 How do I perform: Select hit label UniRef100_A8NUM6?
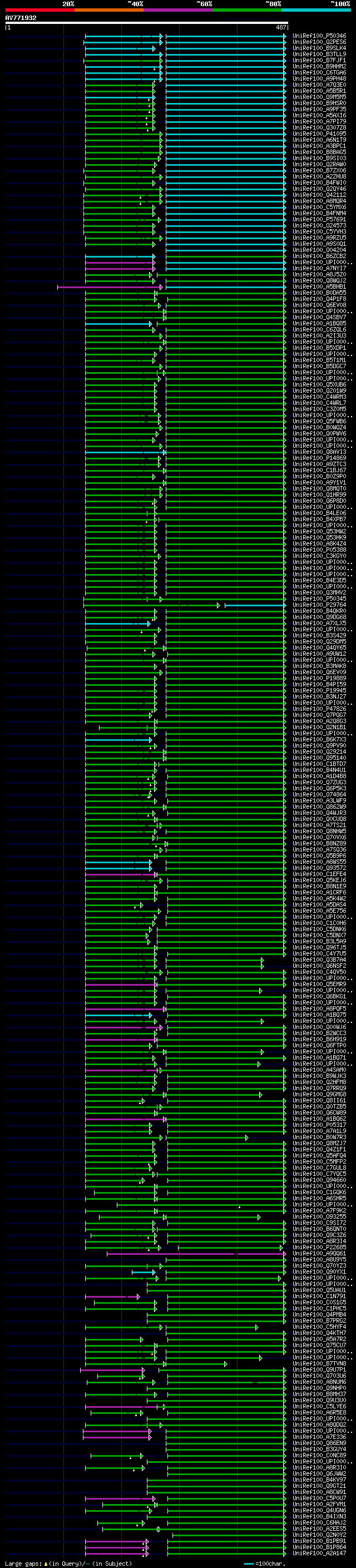click(319, 1382)
